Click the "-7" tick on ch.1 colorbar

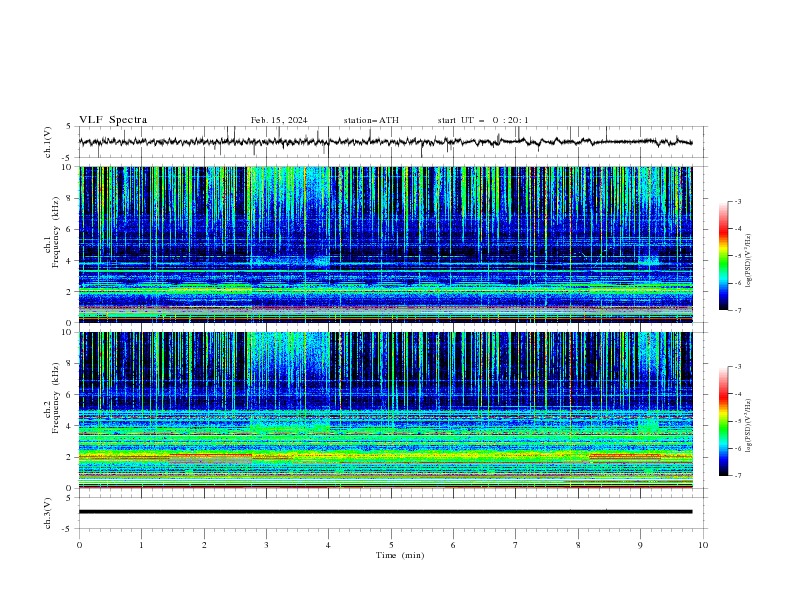point(737,310)
